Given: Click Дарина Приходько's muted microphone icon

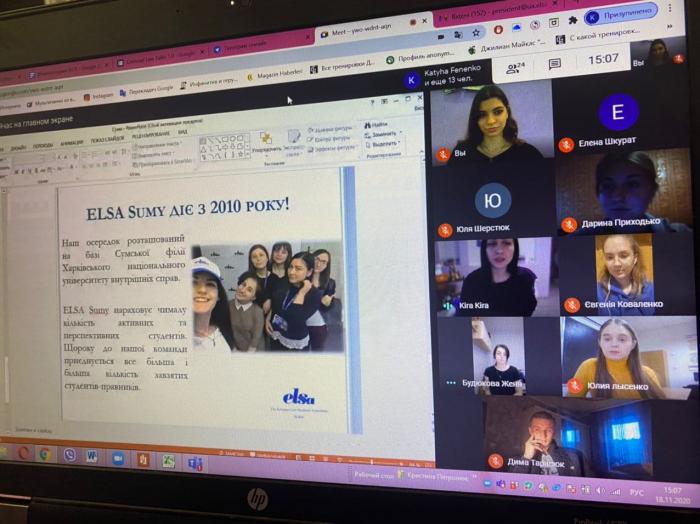Looking at the screenshot, I should [568, 225].
